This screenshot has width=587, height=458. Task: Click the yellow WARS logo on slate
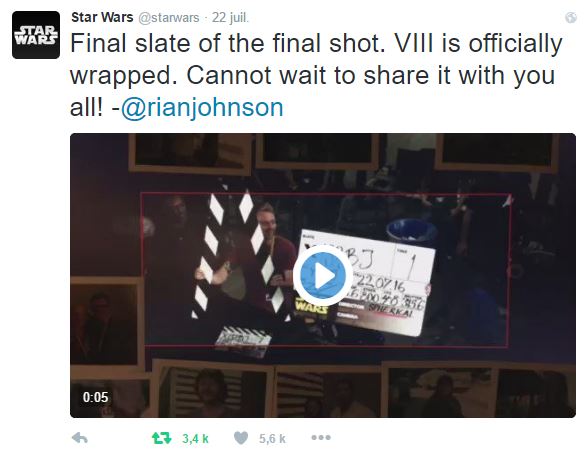[311, 306]
